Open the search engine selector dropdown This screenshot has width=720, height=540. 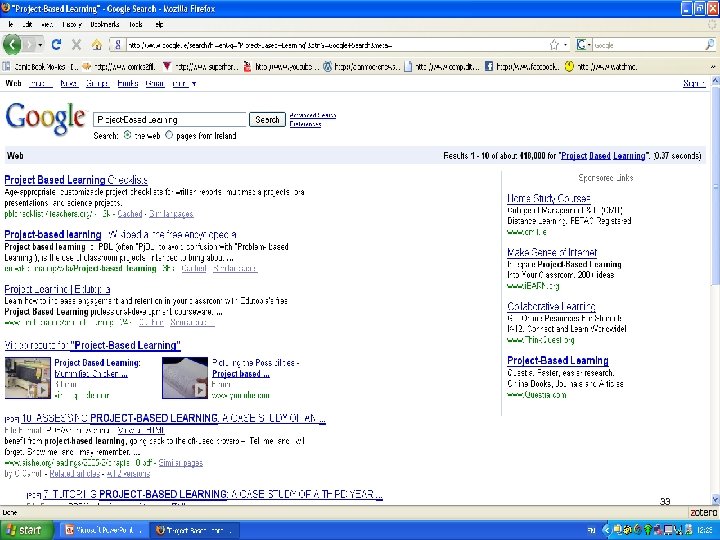pos(584,45)
